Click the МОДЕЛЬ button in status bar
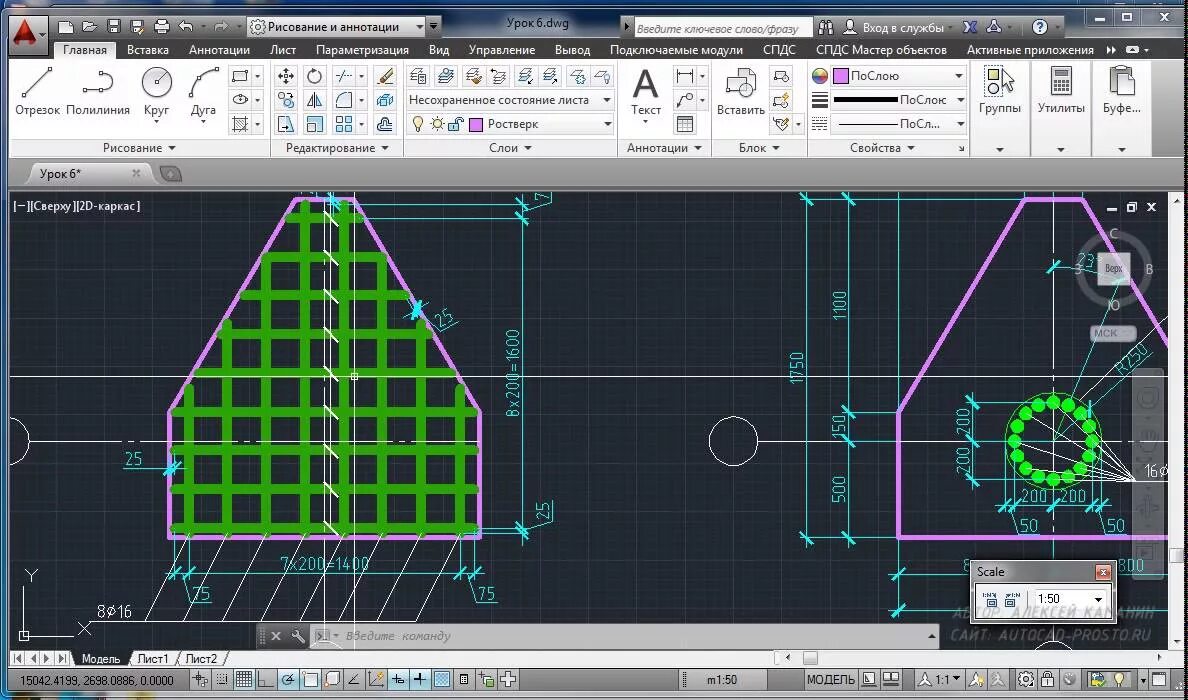The width and height of the screenshot is (1188, 700). tap(831, 680)
